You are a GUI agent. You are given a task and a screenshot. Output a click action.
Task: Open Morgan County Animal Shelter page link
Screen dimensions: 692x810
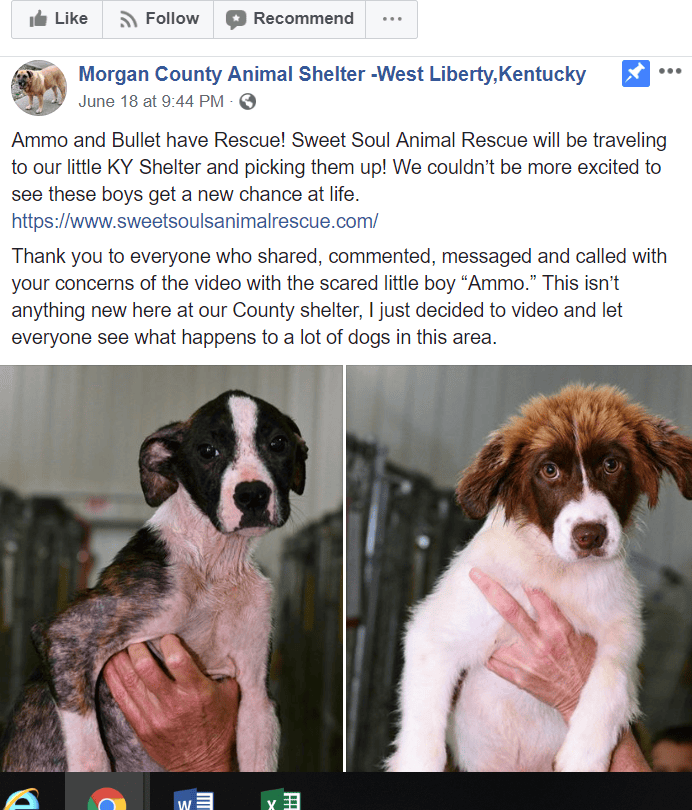(332, 74)
